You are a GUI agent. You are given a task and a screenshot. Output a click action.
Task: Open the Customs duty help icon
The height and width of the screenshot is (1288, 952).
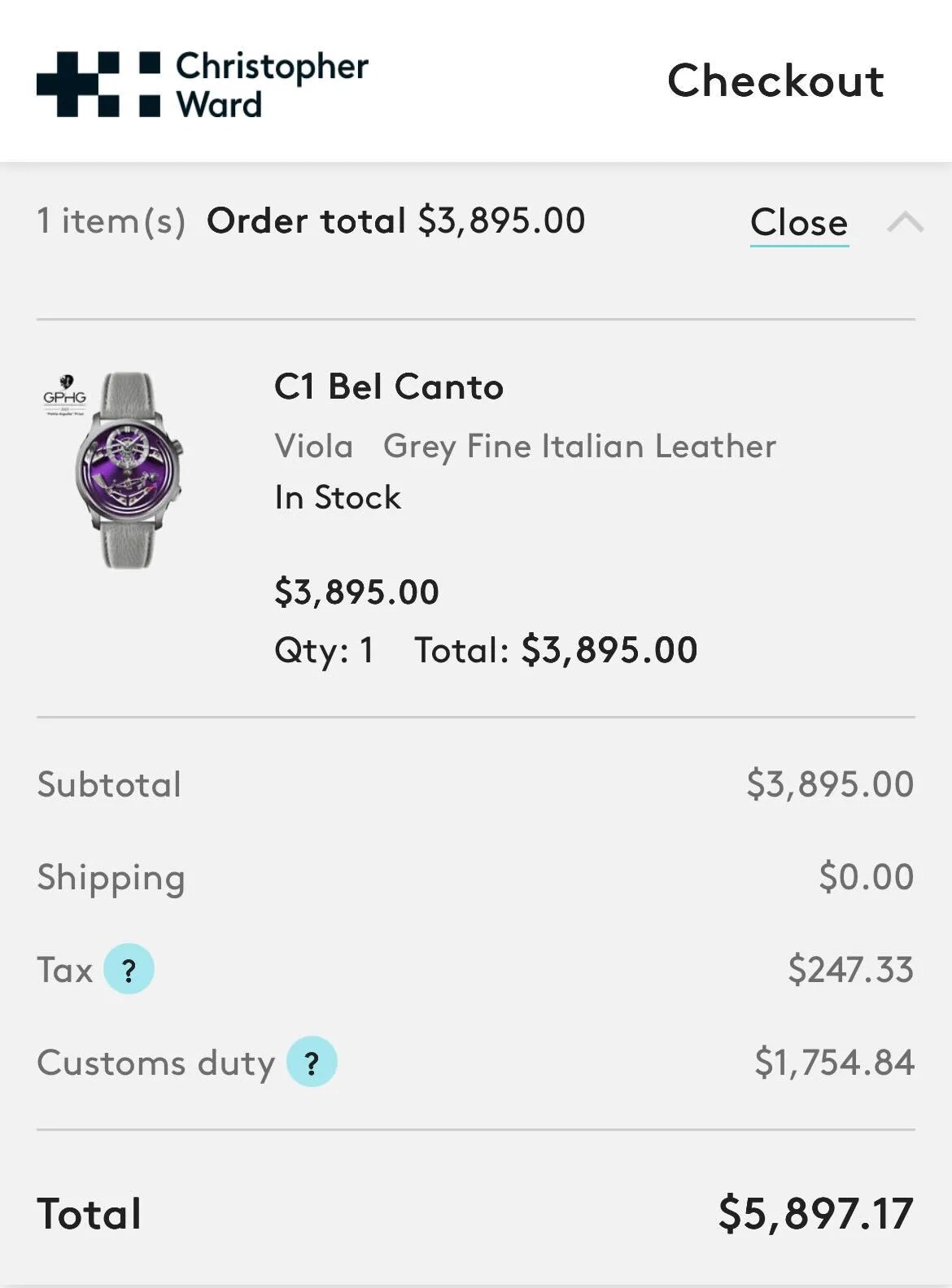311,1062
